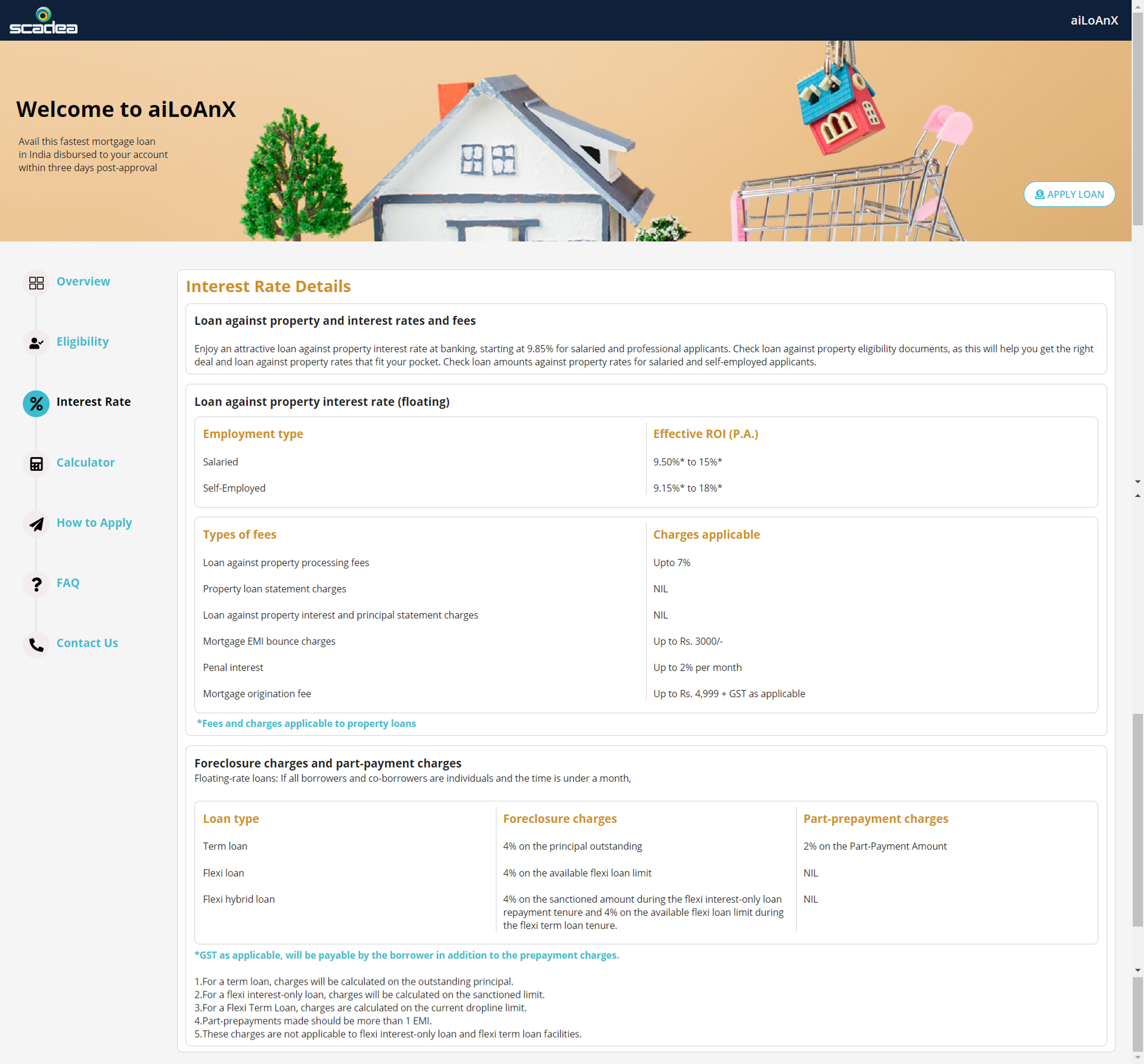Click the Scadea logo in header

tap(43, 21)
